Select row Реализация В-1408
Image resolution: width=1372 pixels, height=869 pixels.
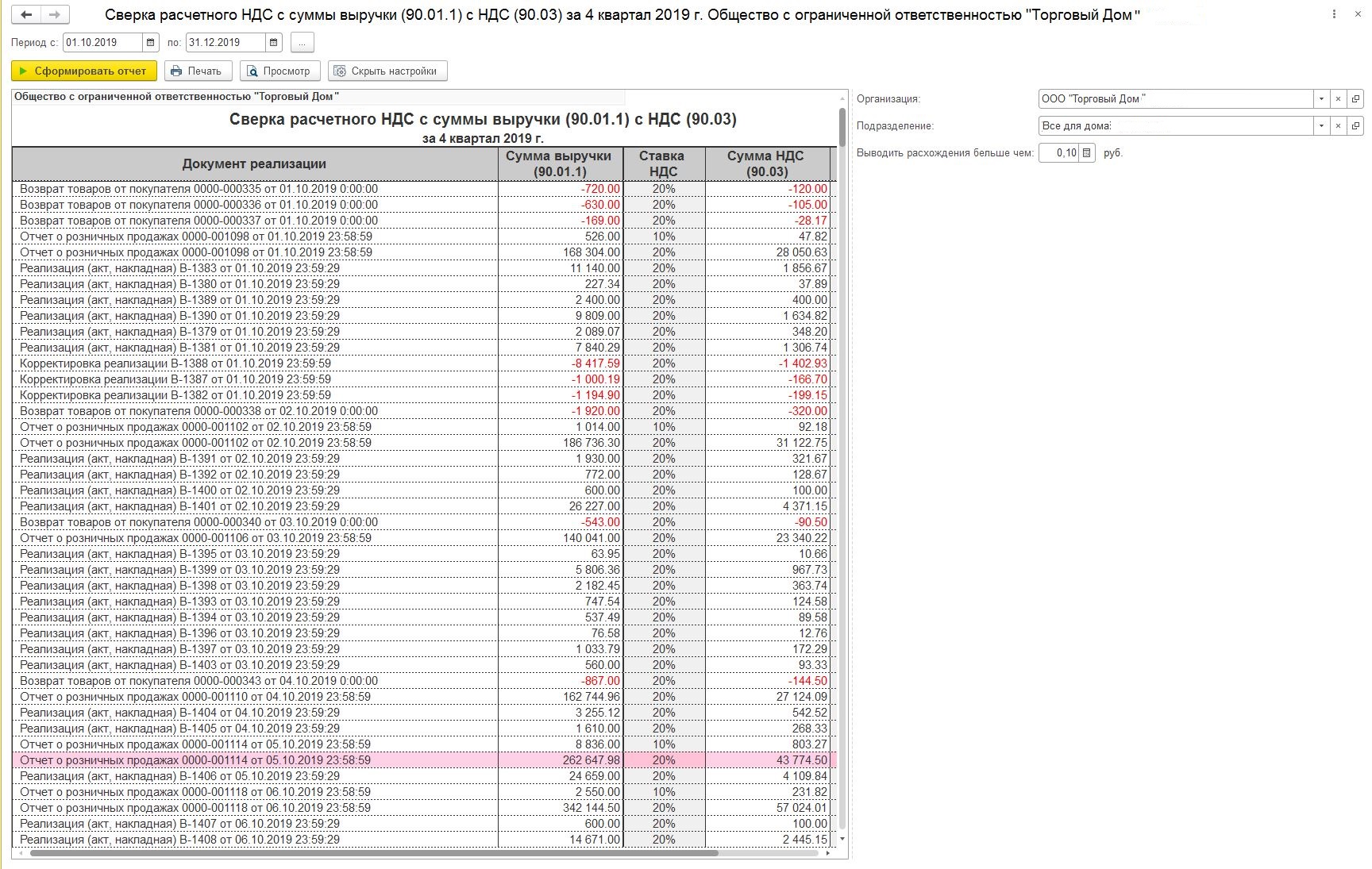tap(424, 840)
